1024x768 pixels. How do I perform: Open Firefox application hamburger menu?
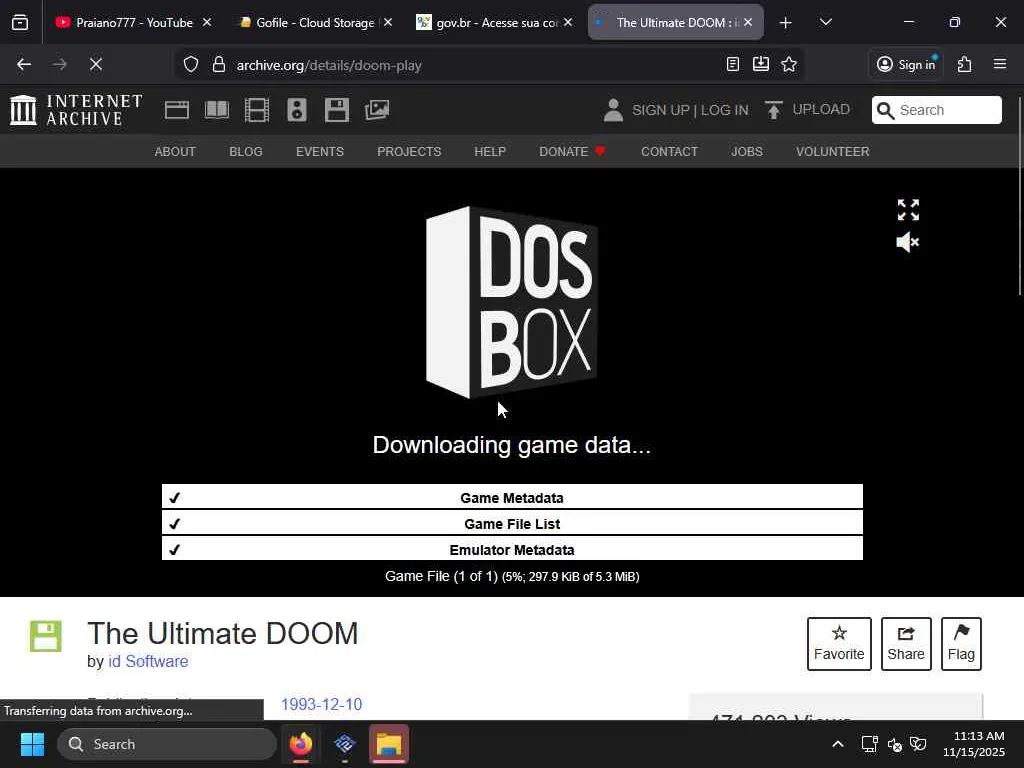[1000, 64]
